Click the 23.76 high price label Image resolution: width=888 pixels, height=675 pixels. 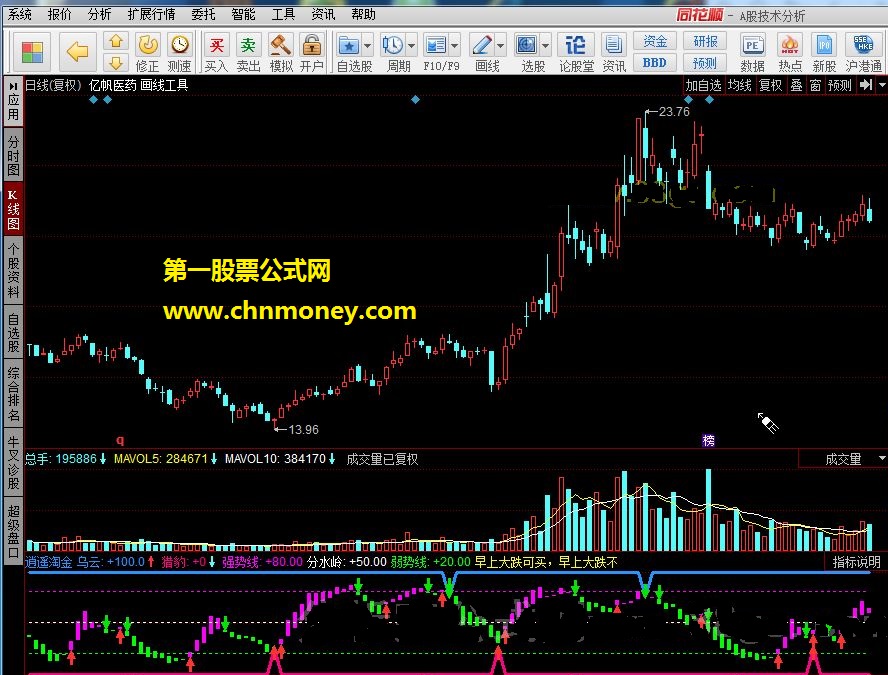[x=674, y=111]
